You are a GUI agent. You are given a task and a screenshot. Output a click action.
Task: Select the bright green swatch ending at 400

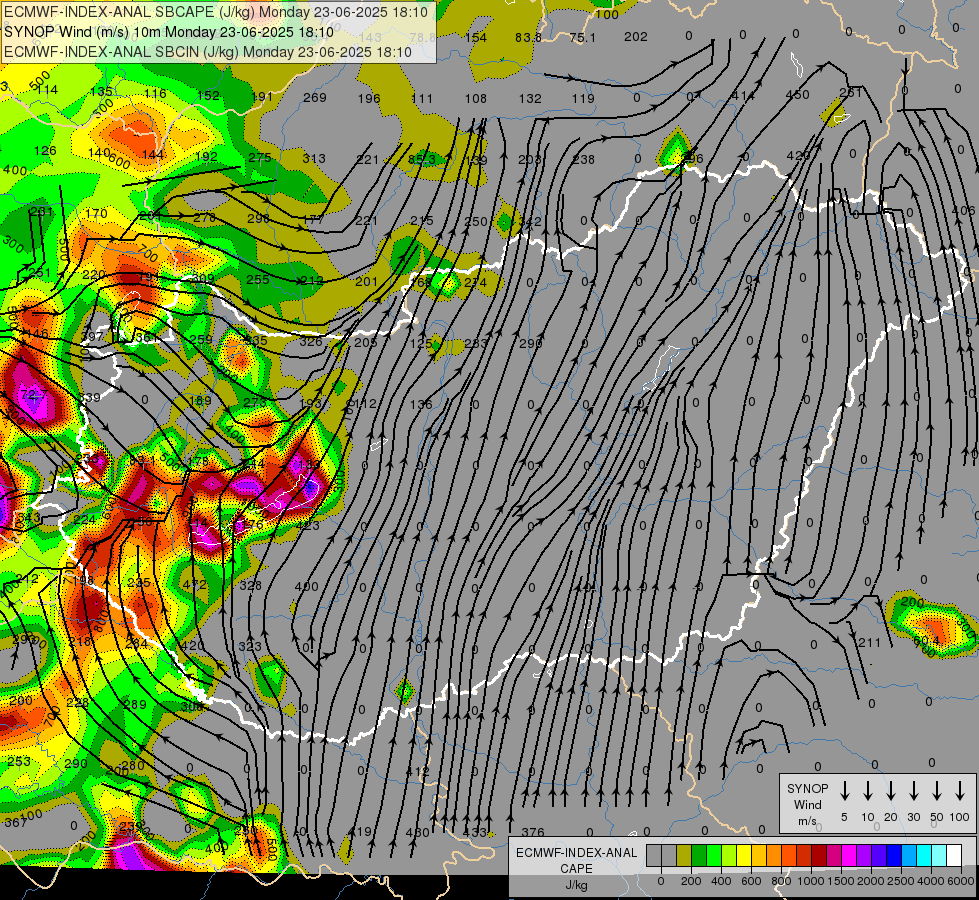pos(714,856)
